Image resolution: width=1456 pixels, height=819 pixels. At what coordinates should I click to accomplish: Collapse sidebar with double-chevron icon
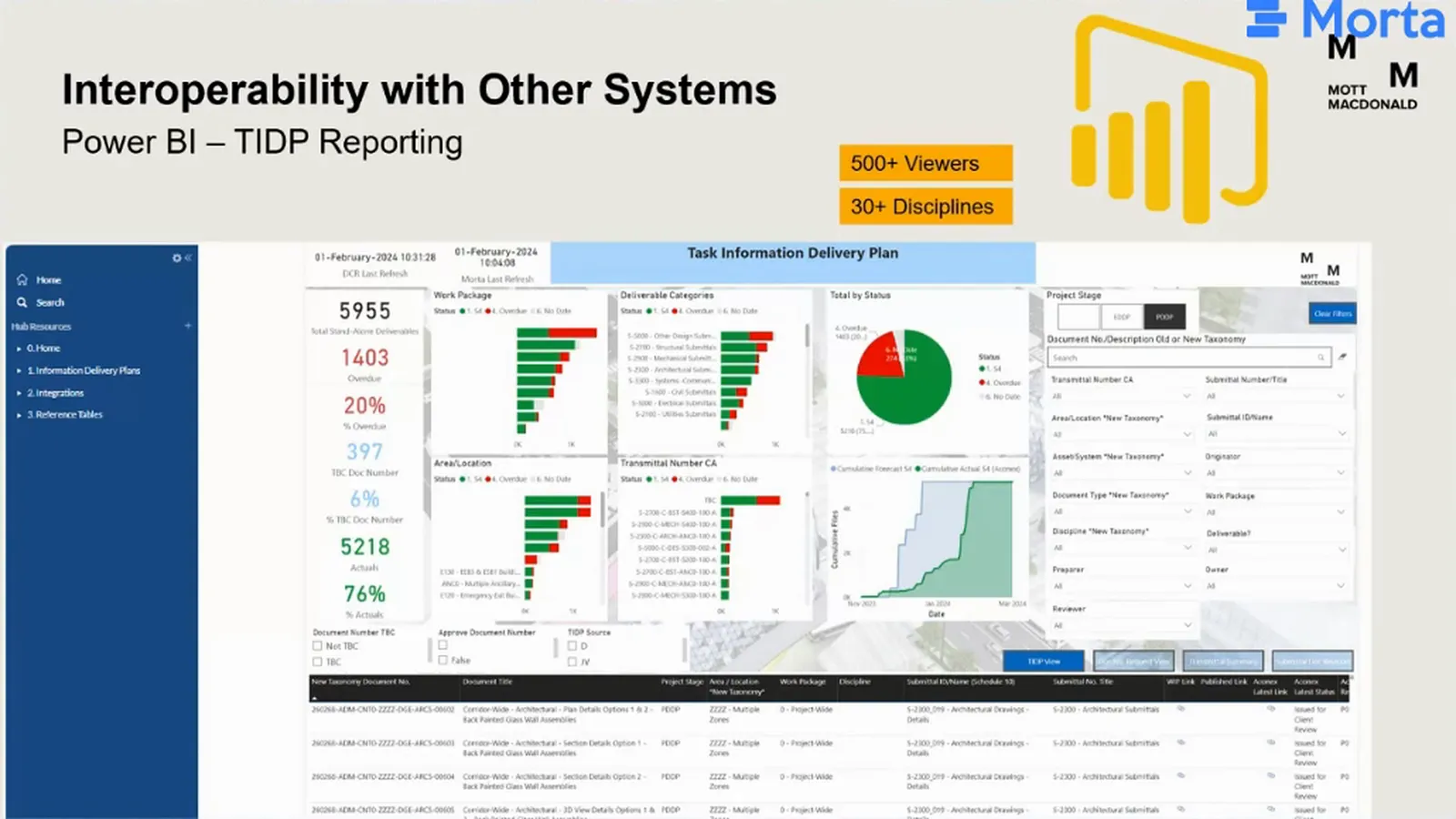(x=187, y=258)
